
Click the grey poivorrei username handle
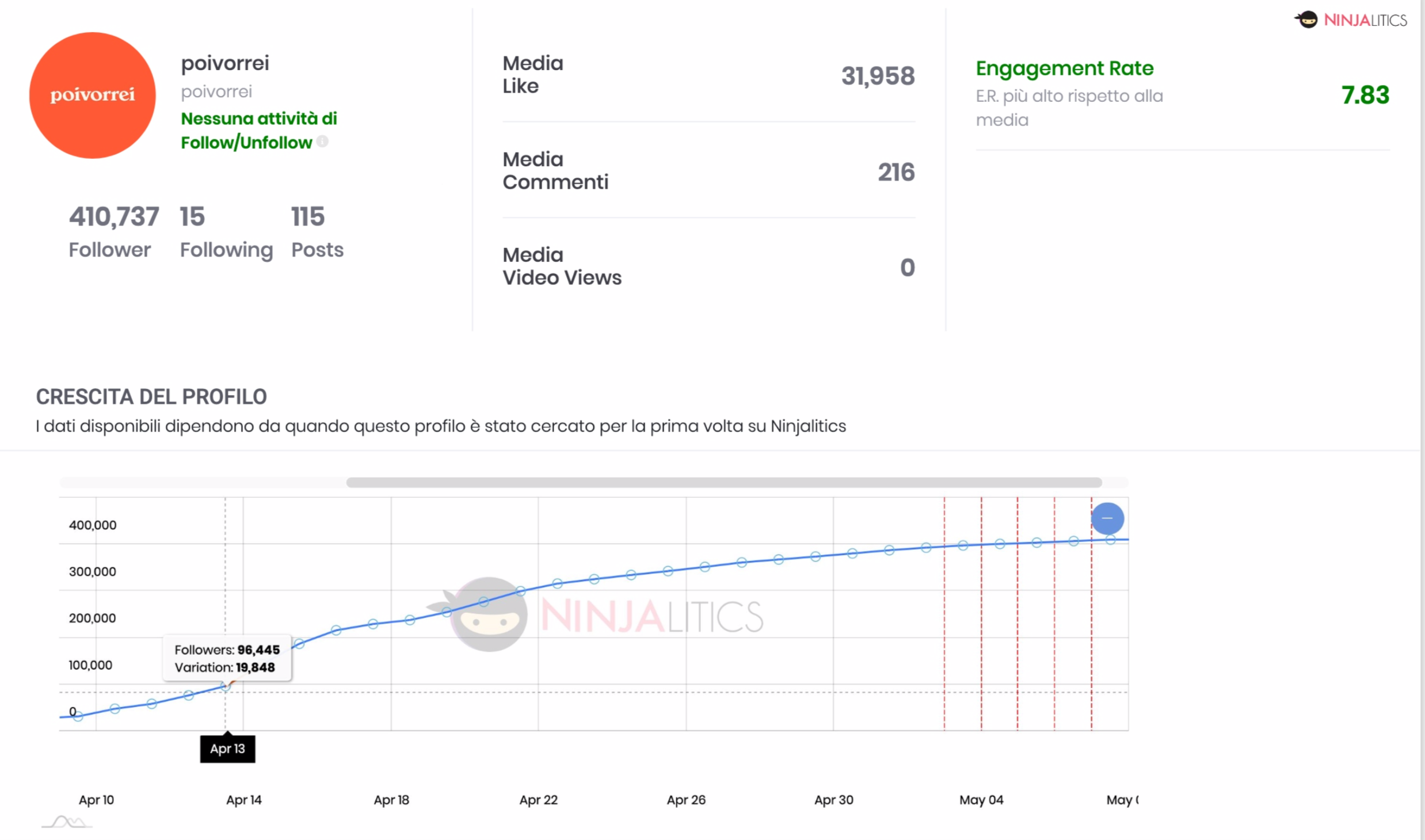pos(216,91)
